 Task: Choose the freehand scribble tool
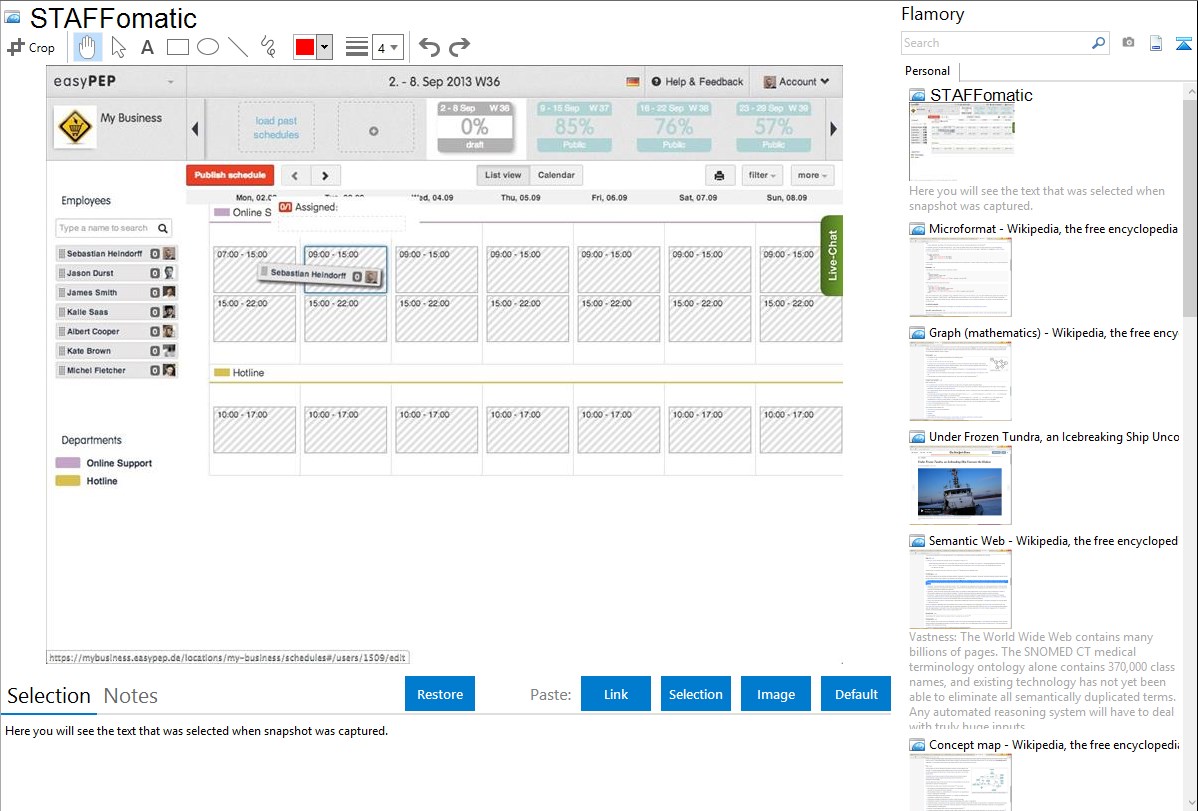pos(268,47)
